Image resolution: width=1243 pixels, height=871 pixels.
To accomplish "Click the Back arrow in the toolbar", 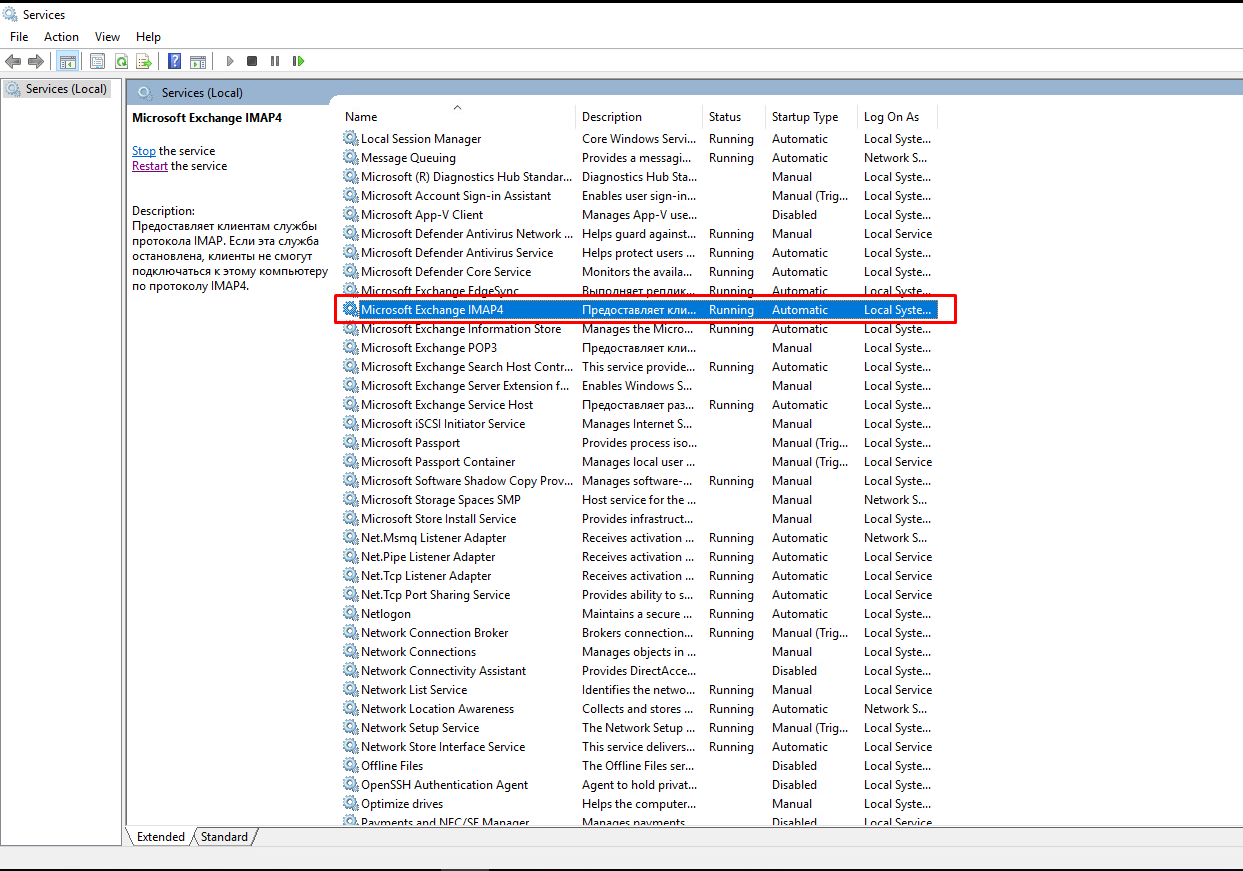I will tap(13, 61).
